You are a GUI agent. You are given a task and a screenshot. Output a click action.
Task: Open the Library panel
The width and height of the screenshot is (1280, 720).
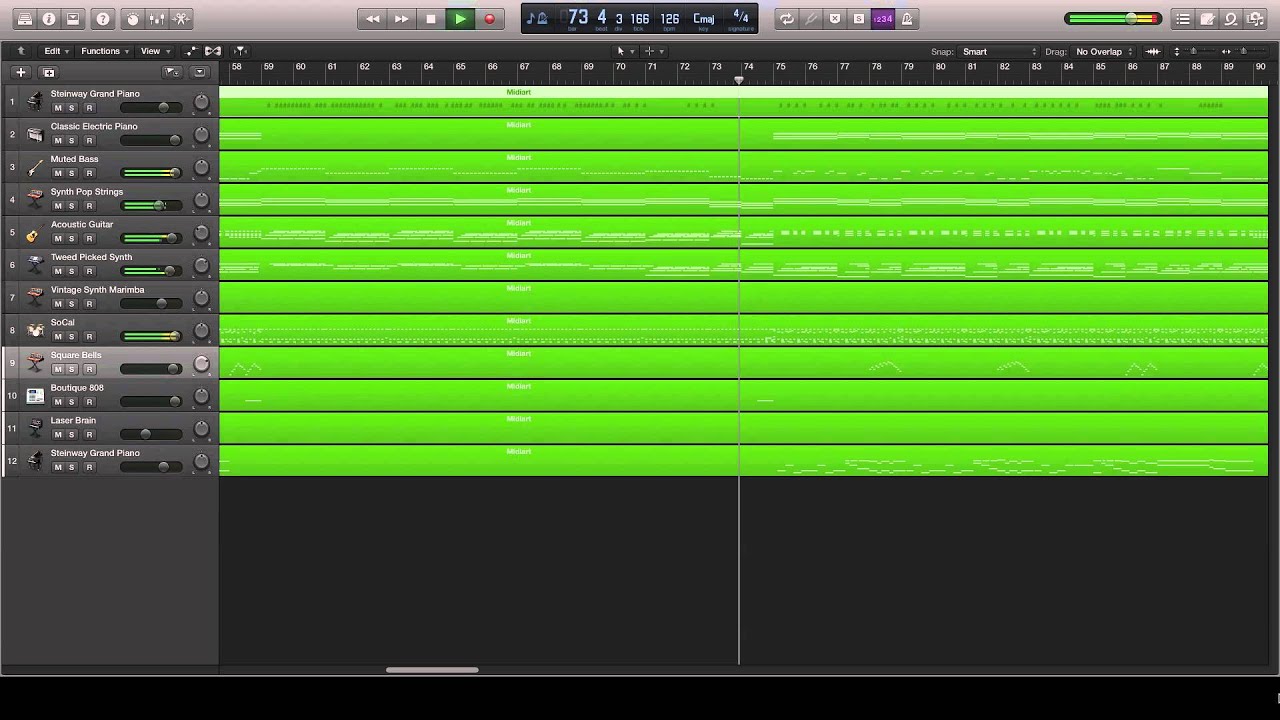point(25,19)
